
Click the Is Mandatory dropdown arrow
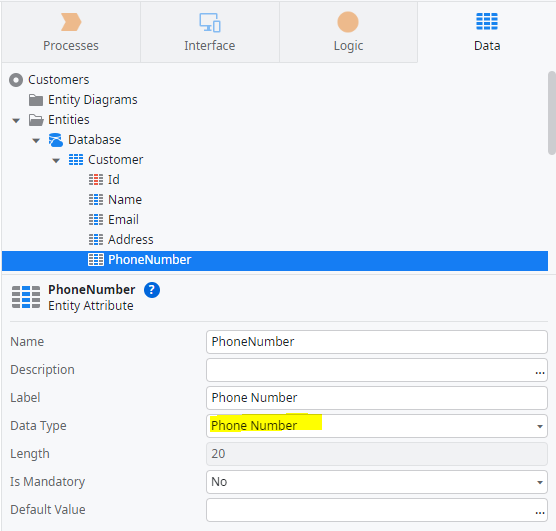[x=540, y=482]
